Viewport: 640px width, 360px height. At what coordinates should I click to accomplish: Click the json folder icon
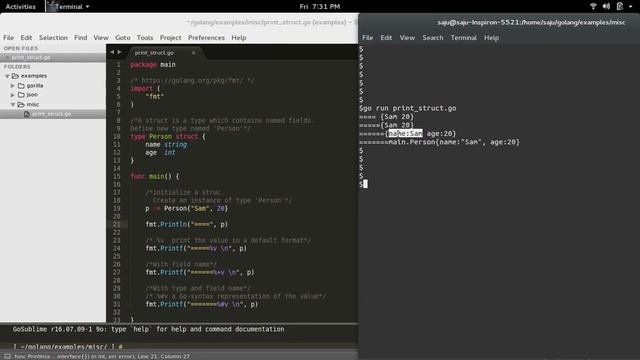(21, 95)
